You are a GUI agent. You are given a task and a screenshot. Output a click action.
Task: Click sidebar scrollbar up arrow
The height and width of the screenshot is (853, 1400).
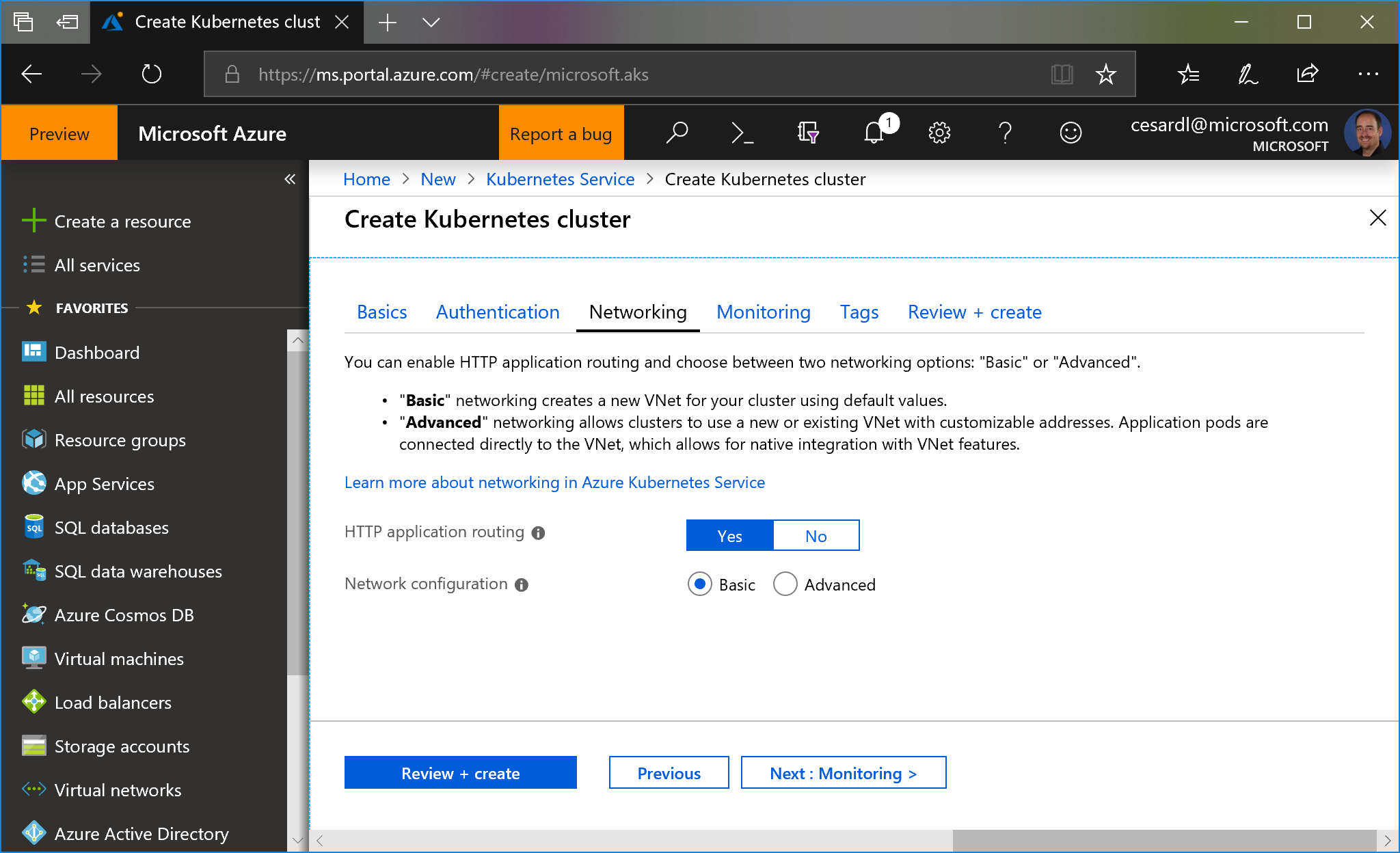297,340
